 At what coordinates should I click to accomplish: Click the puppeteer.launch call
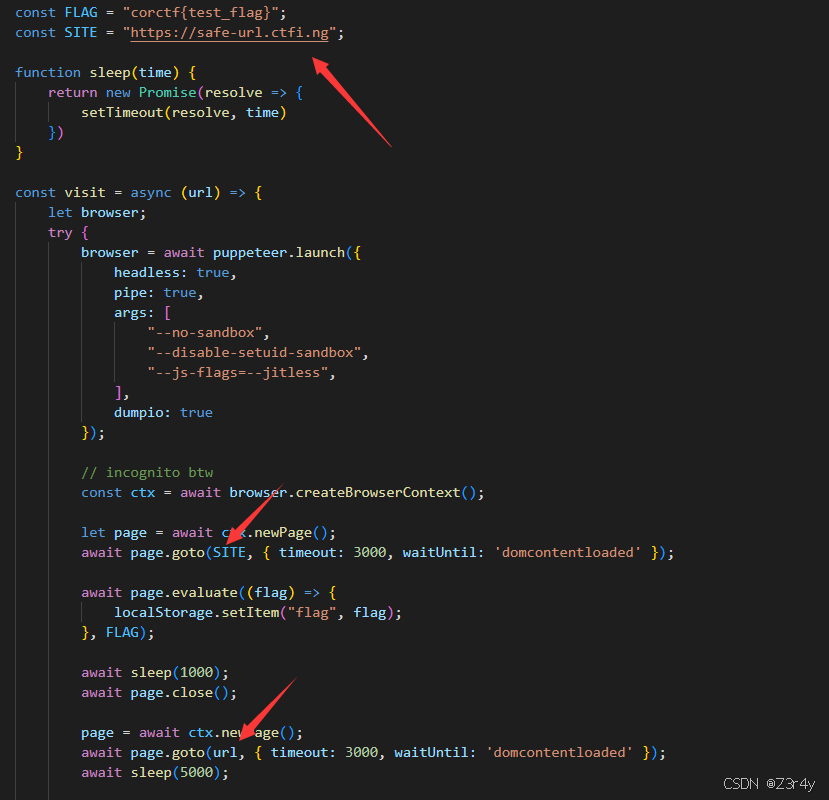pyautogui.click(x=279, y=253)
